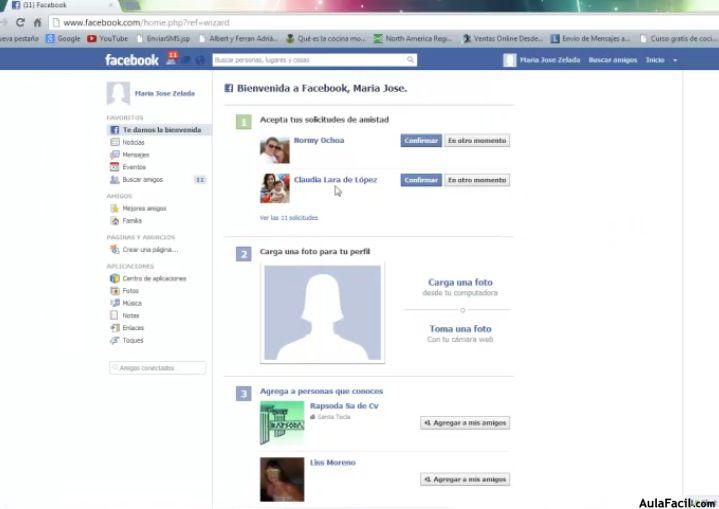Open Google bookmark in bookmarks bar
The height and width of the screenshot is (509, 719).
(x=63, y=39)
